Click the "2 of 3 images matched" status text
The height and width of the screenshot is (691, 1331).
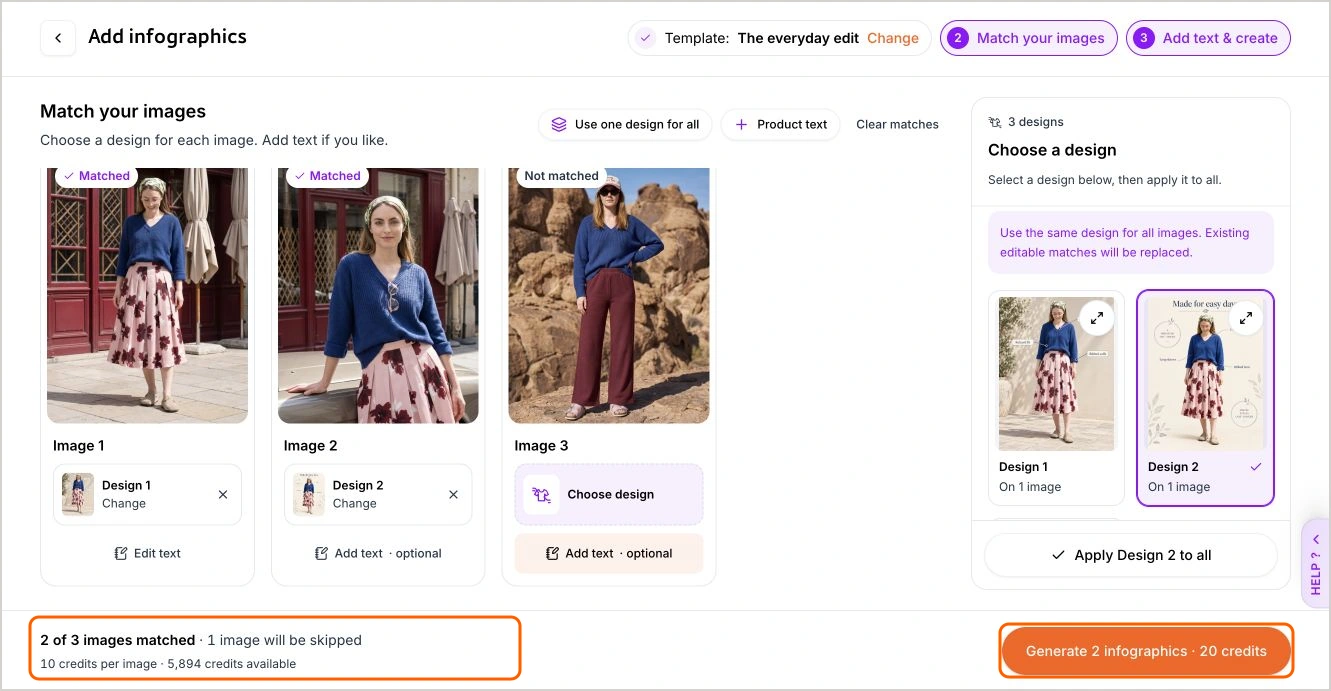[118, 640]
